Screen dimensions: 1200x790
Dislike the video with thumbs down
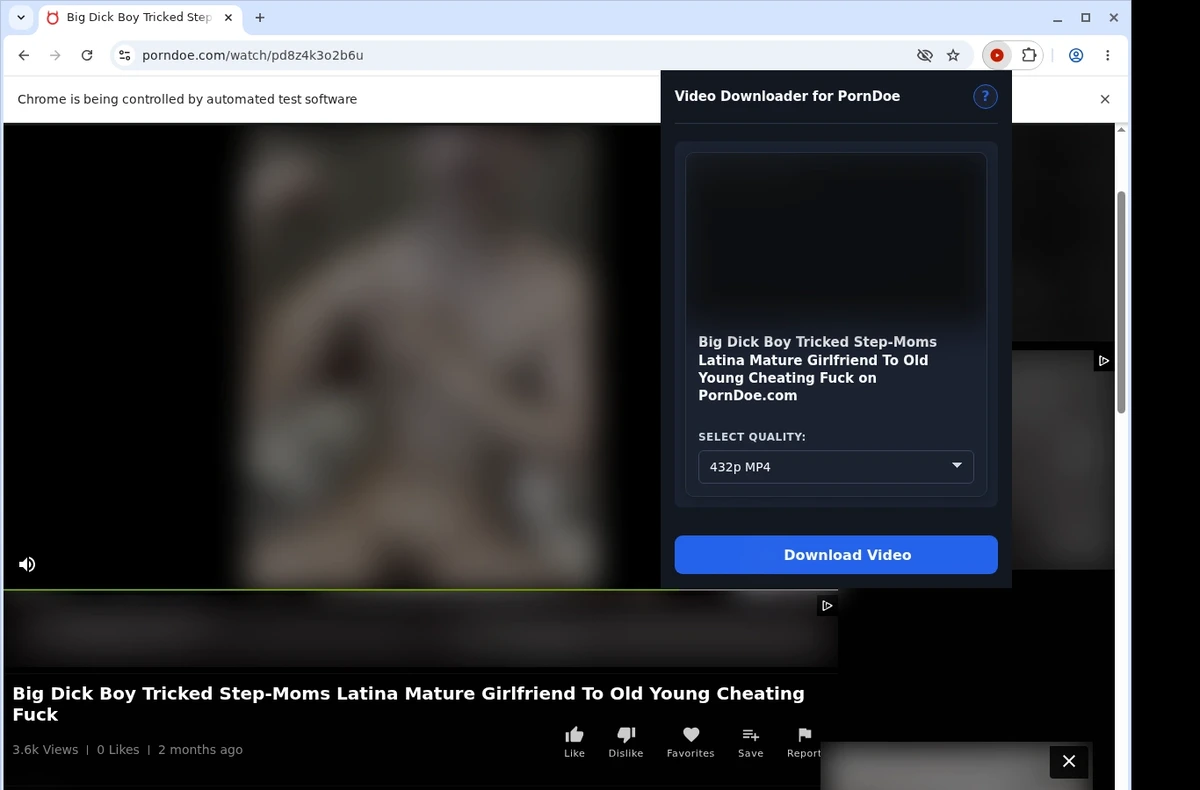pos(626,742)
